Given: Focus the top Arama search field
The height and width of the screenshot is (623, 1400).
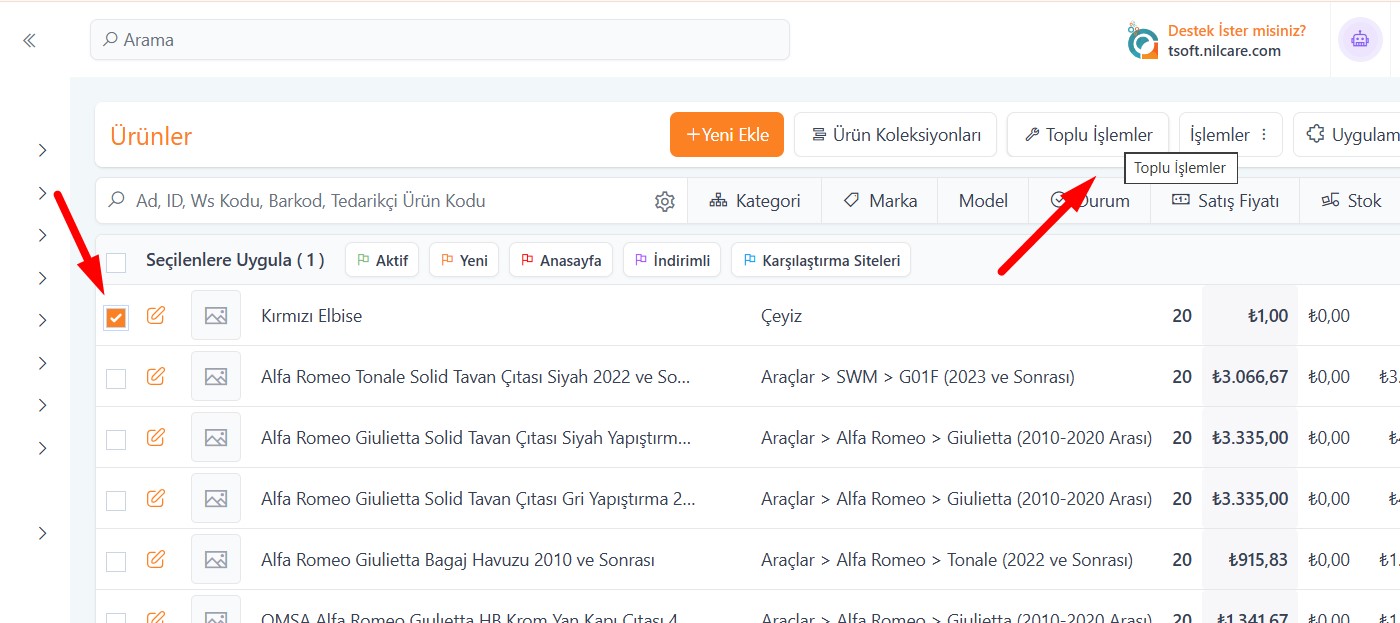Looking at the screenshot, I should (x=440, y=40).
